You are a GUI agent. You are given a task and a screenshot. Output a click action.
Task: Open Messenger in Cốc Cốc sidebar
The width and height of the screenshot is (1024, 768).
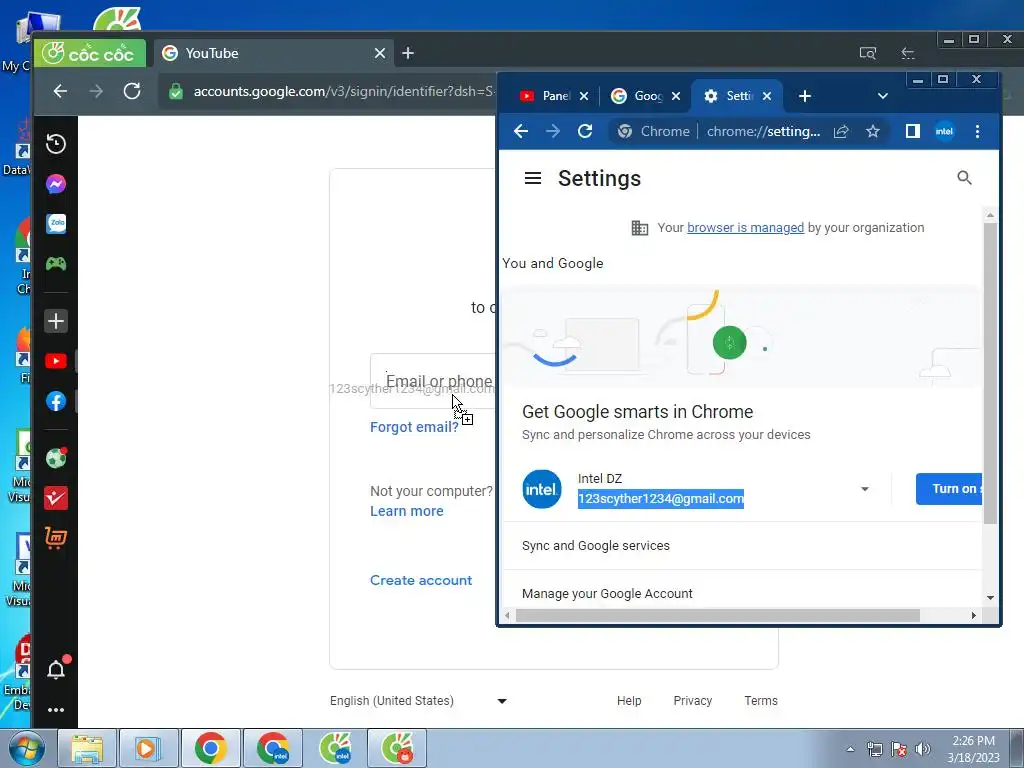click(56, 184)
